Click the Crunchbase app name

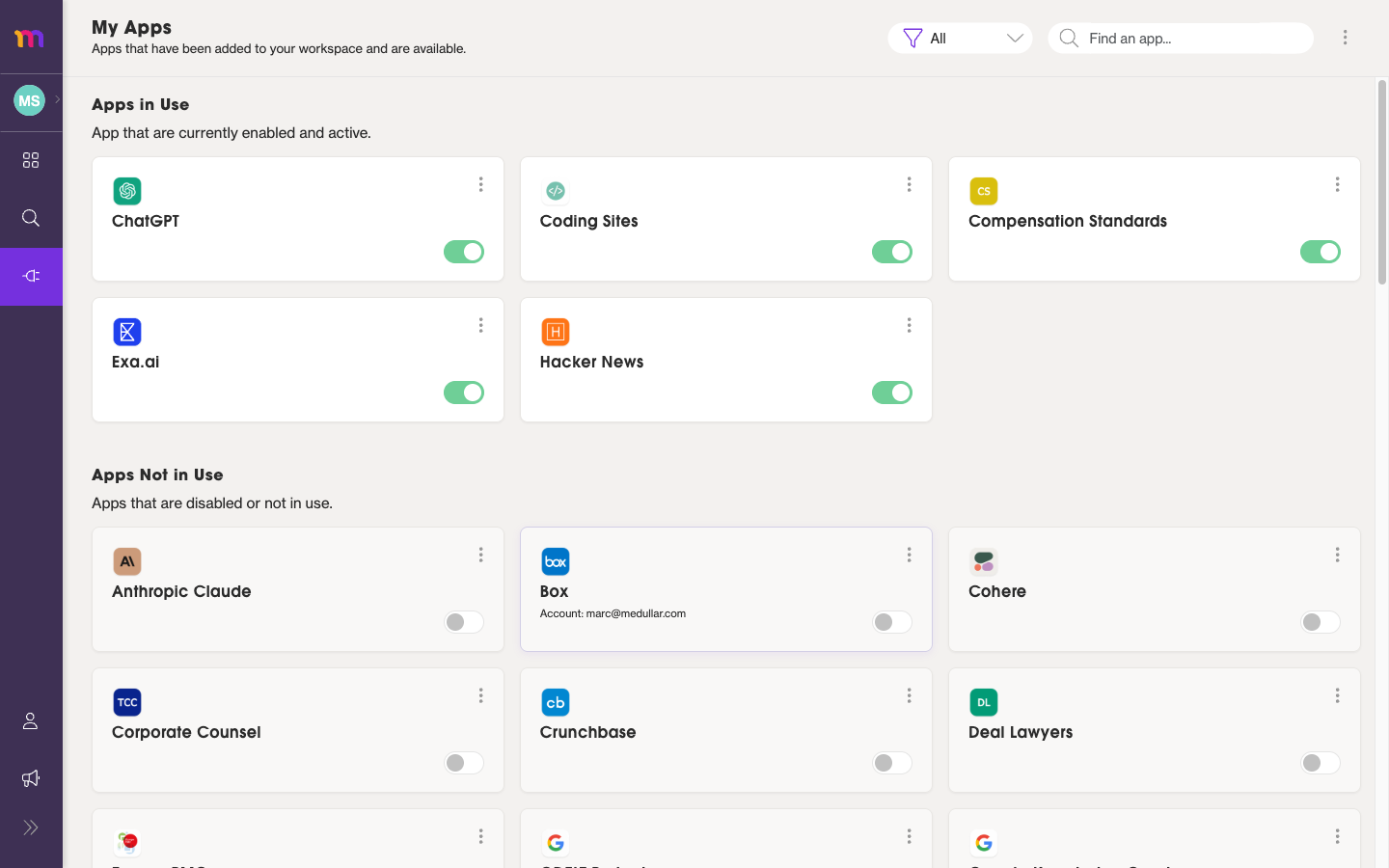pos(588,732)
